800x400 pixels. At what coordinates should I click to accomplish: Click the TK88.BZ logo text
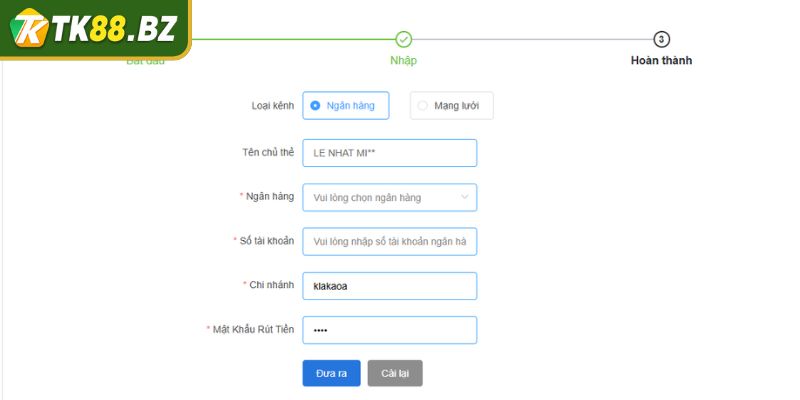117,29
